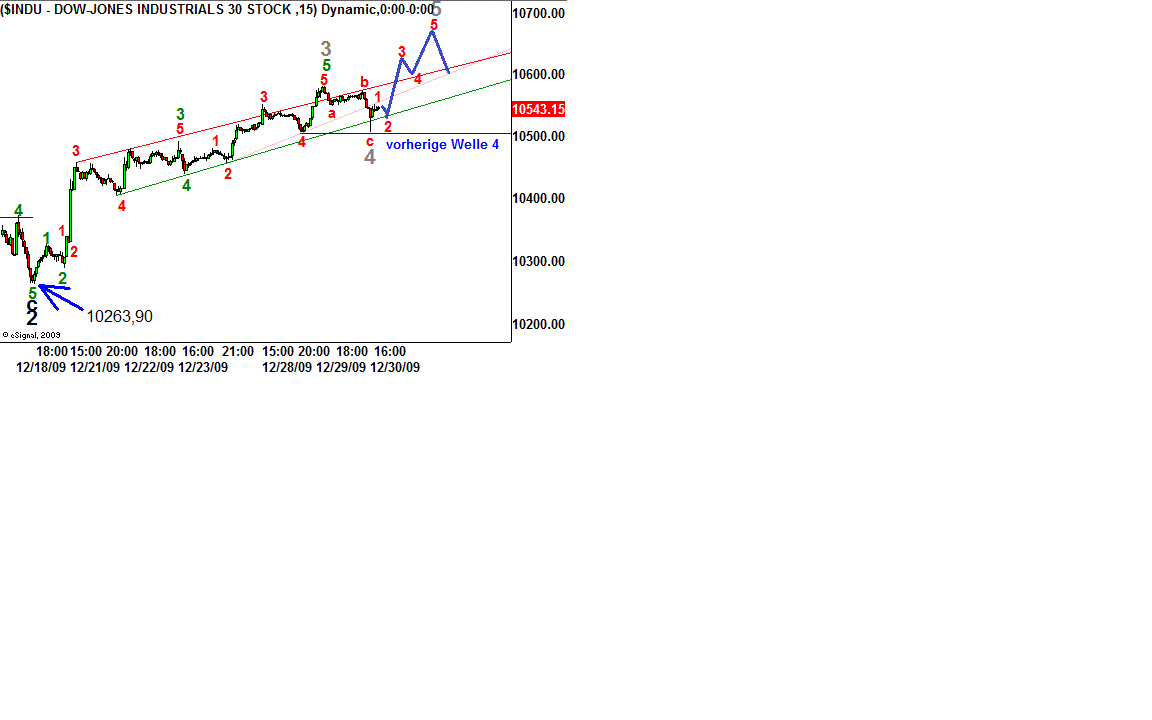
Task: Click the 10700.00 price axis label
Action: tap(538, 14)
